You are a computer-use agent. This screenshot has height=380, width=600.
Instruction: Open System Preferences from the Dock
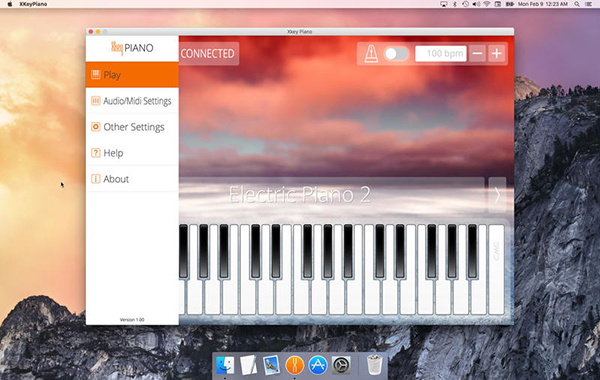[x=341, y=365]
